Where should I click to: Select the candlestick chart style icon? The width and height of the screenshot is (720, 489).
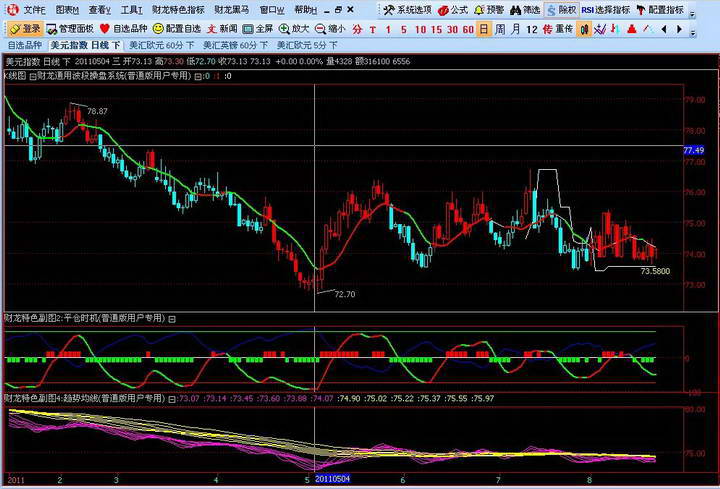(x=584, y=29)
